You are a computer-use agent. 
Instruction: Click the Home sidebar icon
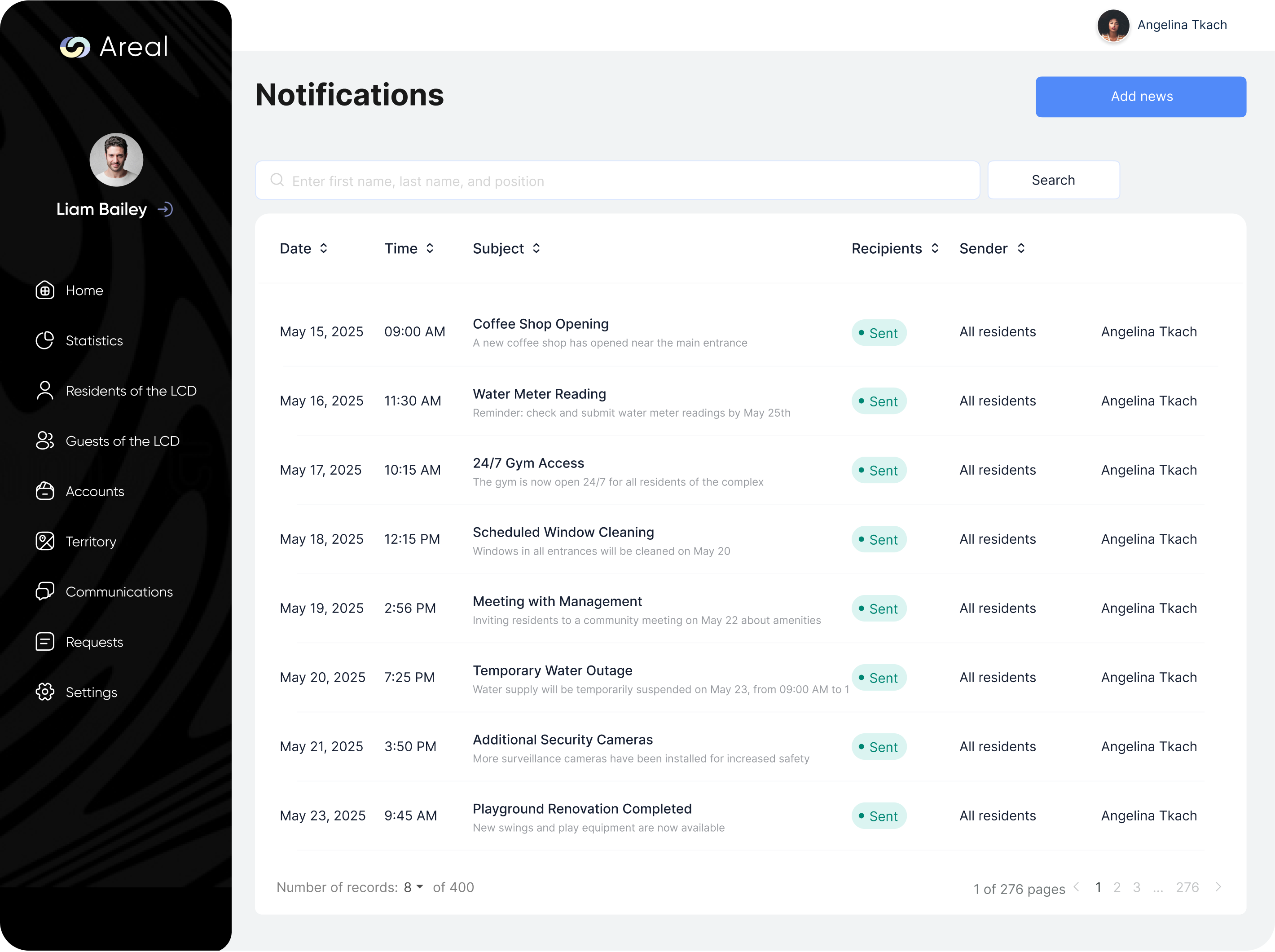click(x=45, y=291)
